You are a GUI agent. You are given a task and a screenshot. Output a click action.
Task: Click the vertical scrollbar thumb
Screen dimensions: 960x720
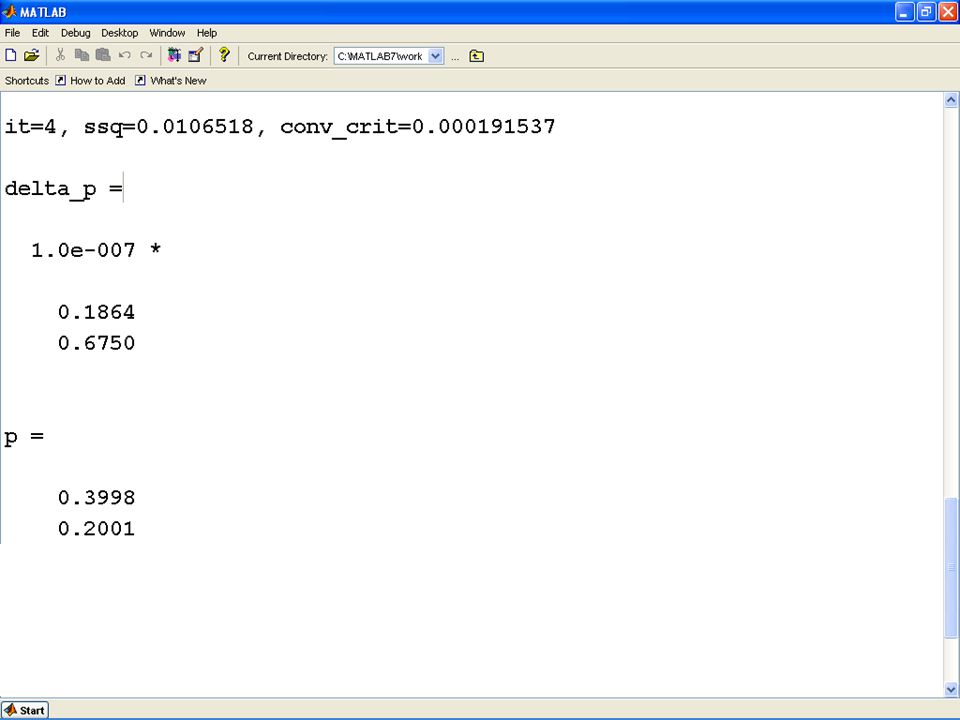point(951,568)
